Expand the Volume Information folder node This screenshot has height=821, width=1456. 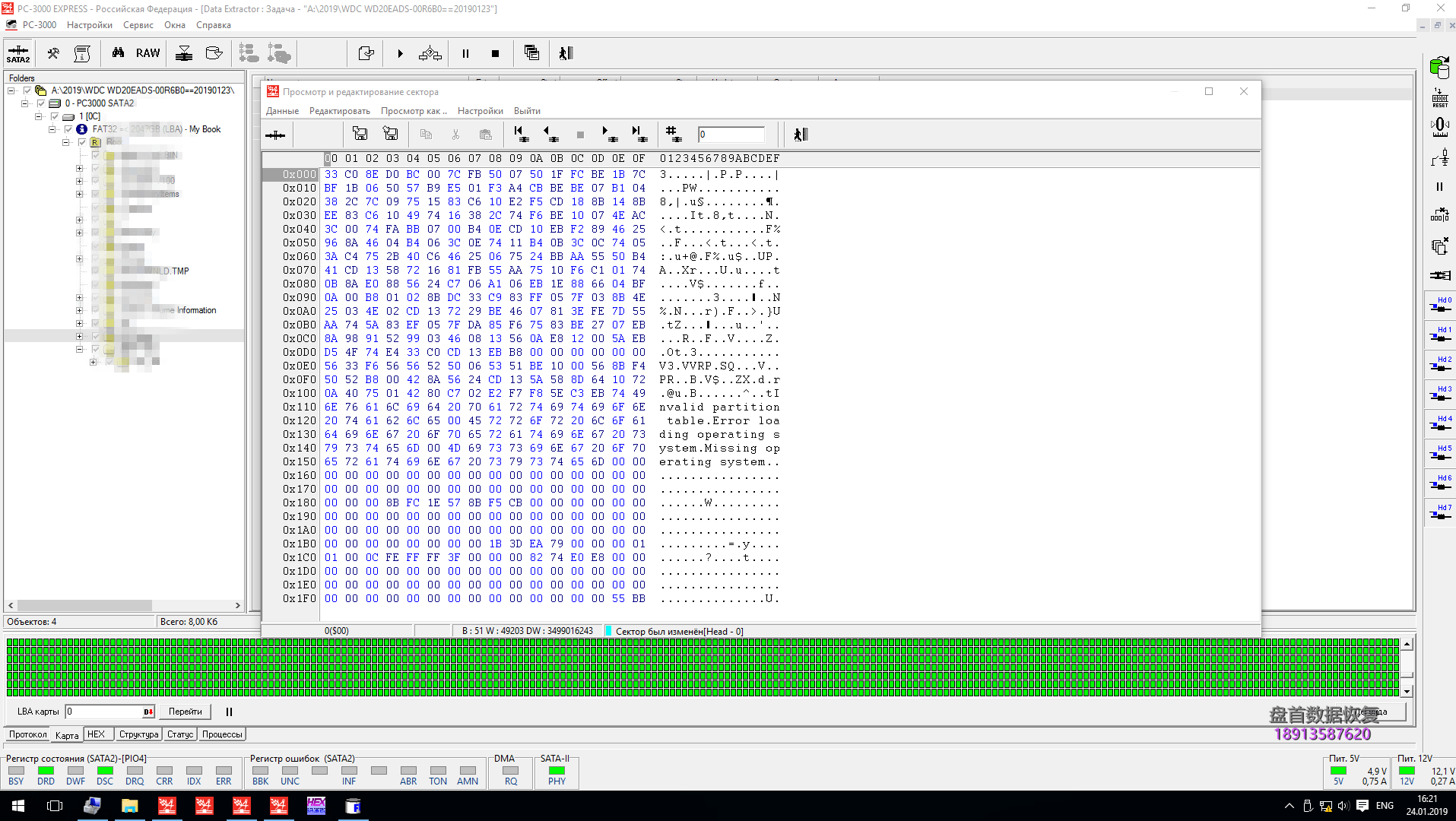point(79,310)
